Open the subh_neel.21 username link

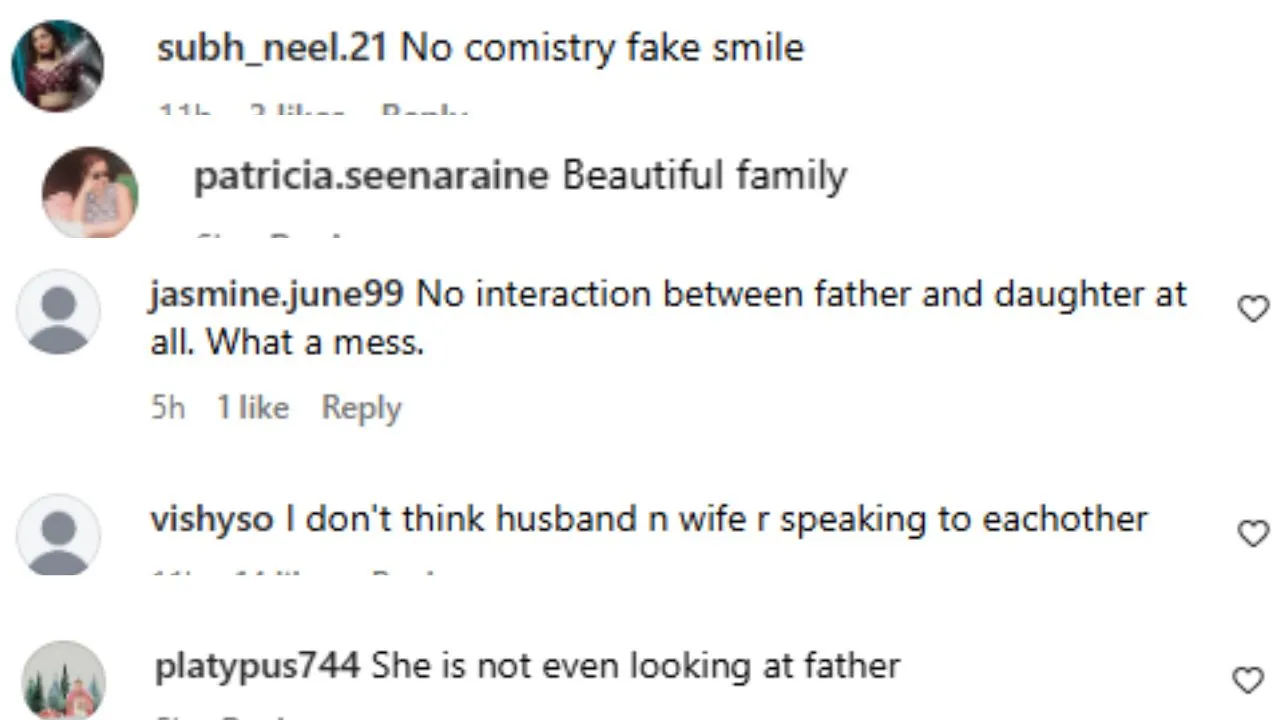point(272,48)
